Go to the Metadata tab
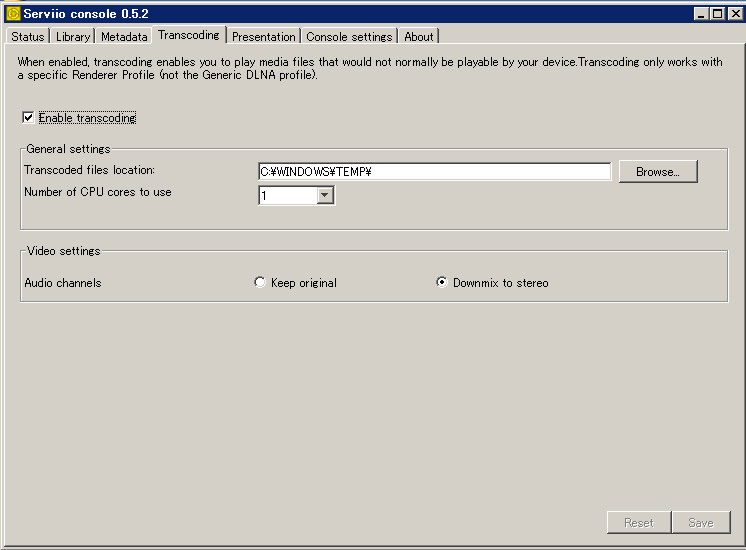Screen dimensions: 746x550 (124, 37)
